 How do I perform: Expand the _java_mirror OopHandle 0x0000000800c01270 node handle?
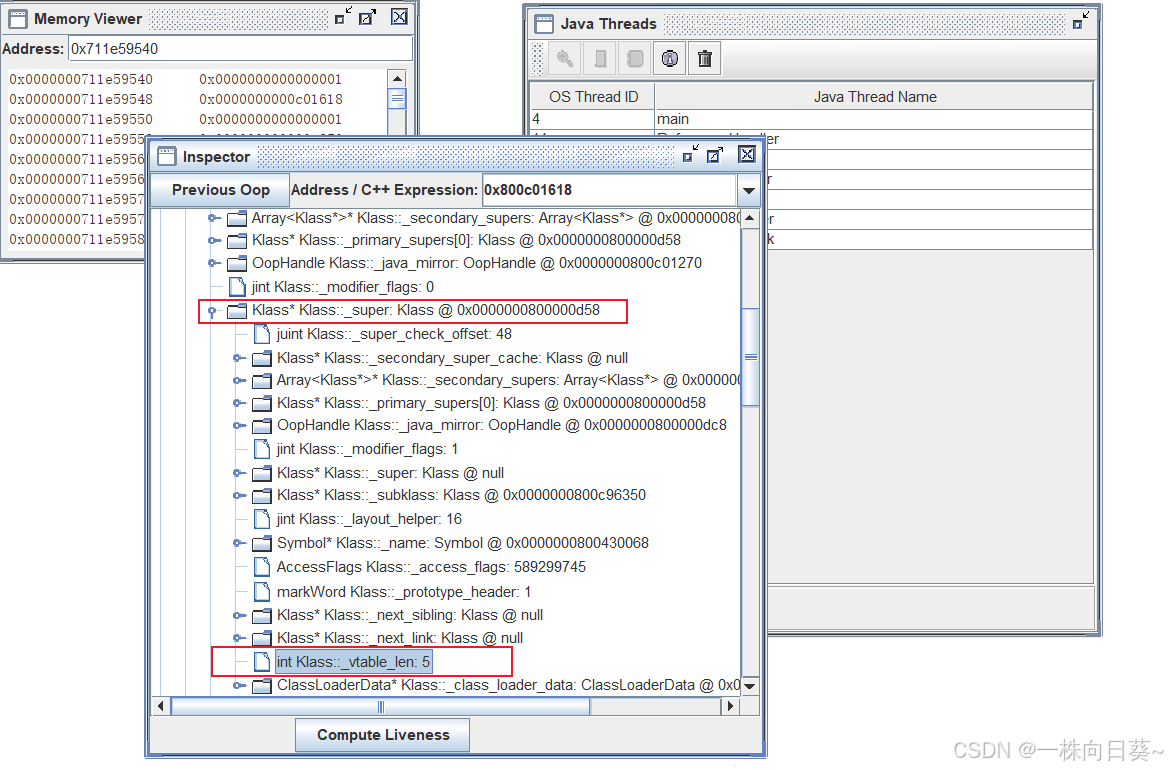point(214,263)
